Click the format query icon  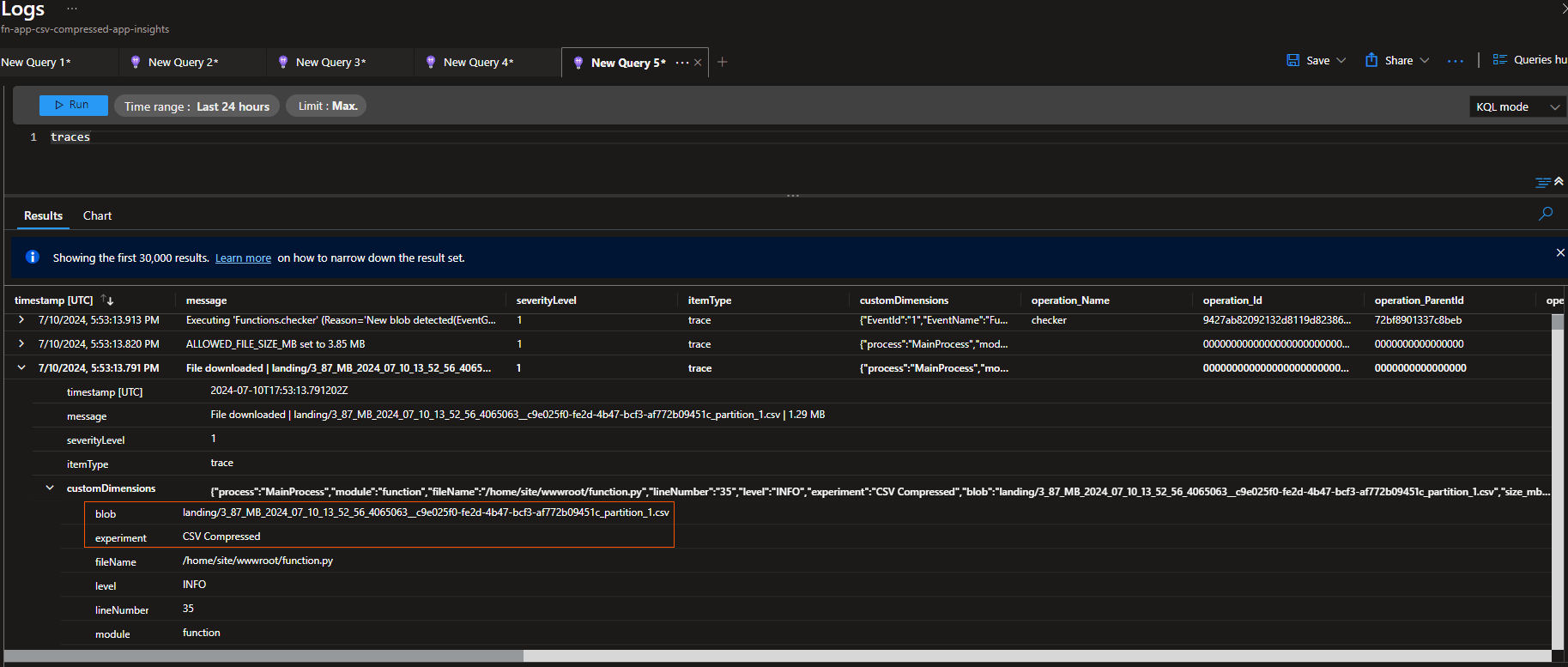pyautogui.click(x=1542, y=182)
